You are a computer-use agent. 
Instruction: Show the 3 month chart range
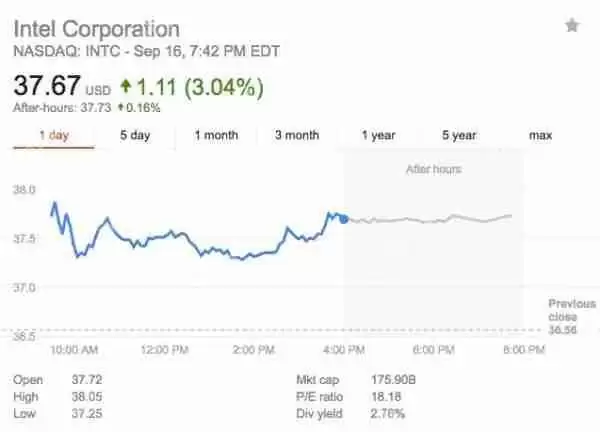297,136
